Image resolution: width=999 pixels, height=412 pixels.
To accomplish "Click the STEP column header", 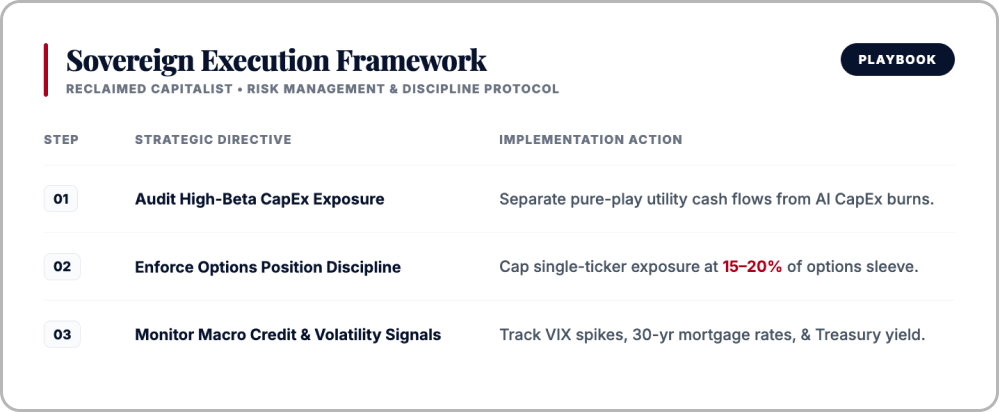I will [61, 139].
